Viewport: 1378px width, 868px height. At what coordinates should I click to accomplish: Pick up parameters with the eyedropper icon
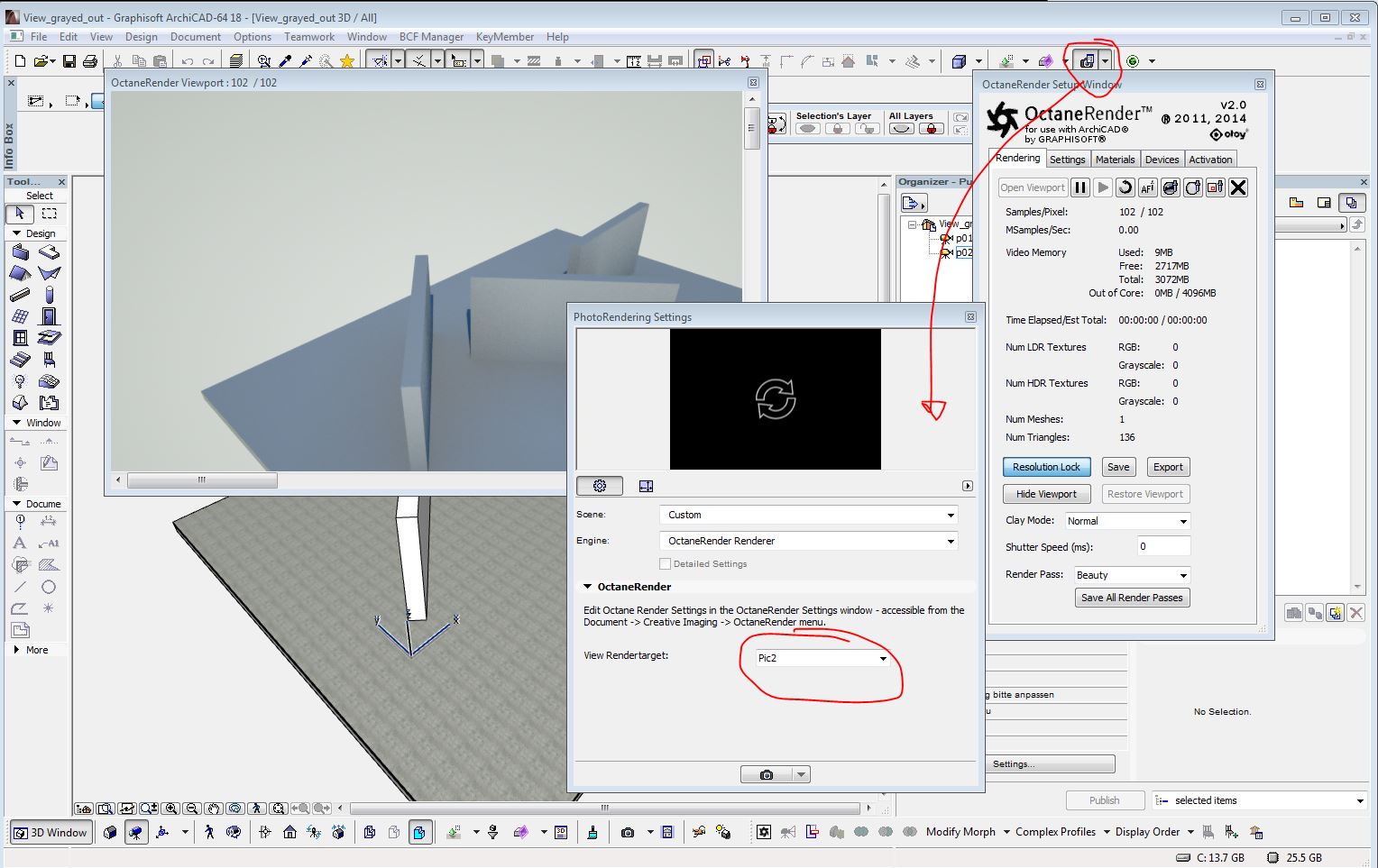285,61
